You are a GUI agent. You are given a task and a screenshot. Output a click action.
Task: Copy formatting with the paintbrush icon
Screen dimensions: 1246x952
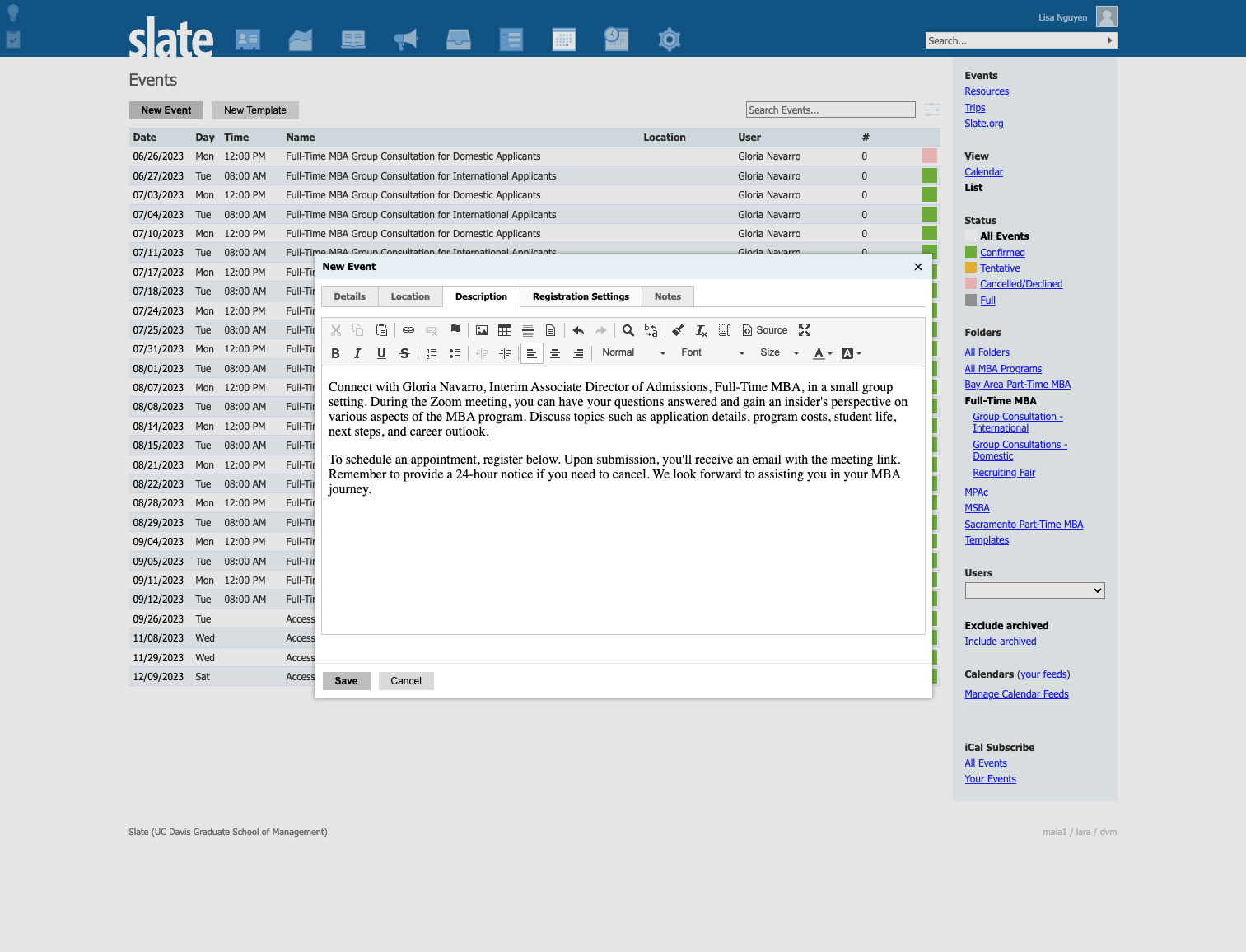pyautogui.click(x=679, y=330)
